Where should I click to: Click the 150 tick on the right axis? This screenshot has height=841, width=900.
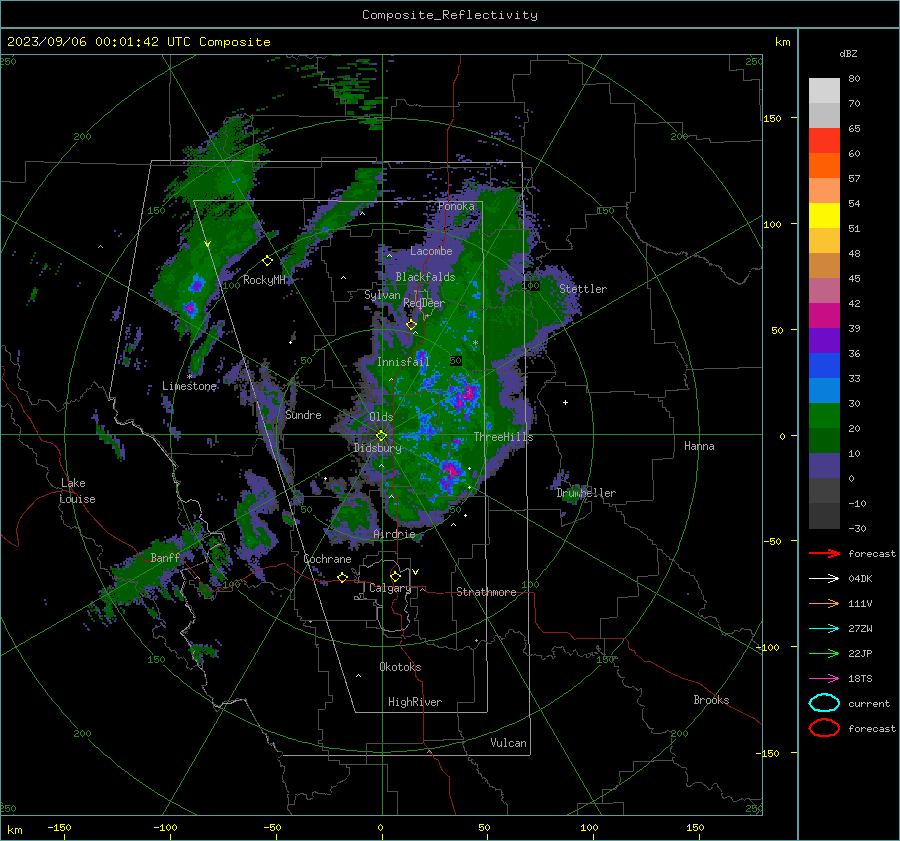point(772,118)
